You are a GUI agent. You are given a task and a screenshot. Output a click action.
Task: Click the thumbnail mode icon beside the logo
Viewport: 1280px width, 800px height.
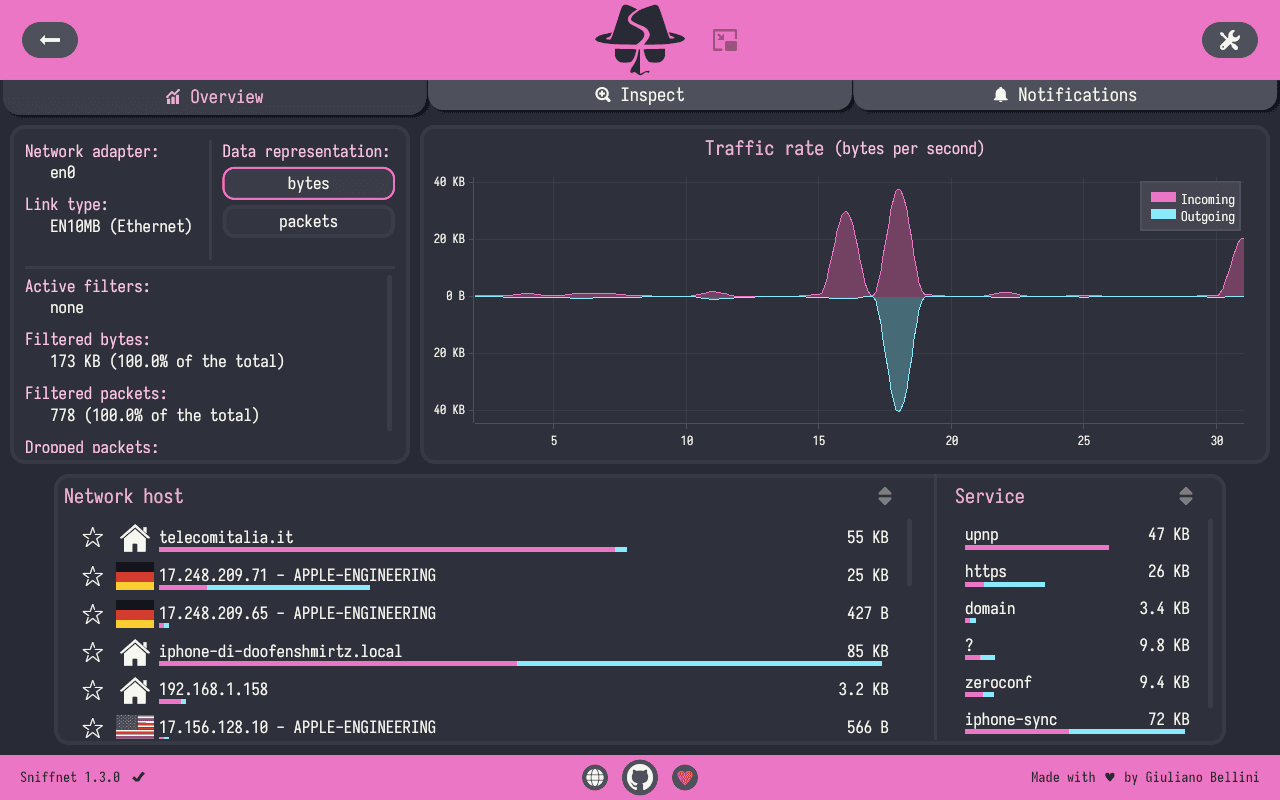click(724, 39)
